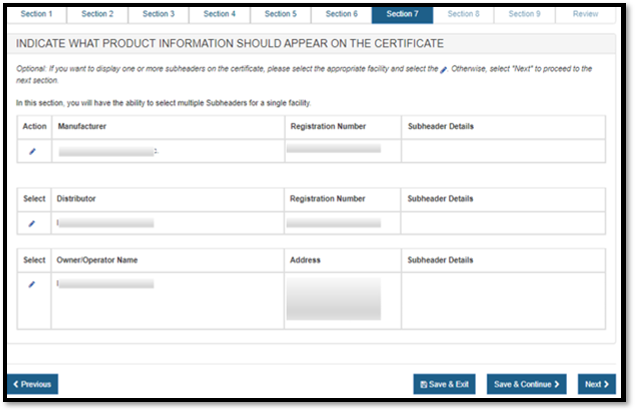Switch to Section 2 tab
635x411 pixels.
(x=97, y=14)
